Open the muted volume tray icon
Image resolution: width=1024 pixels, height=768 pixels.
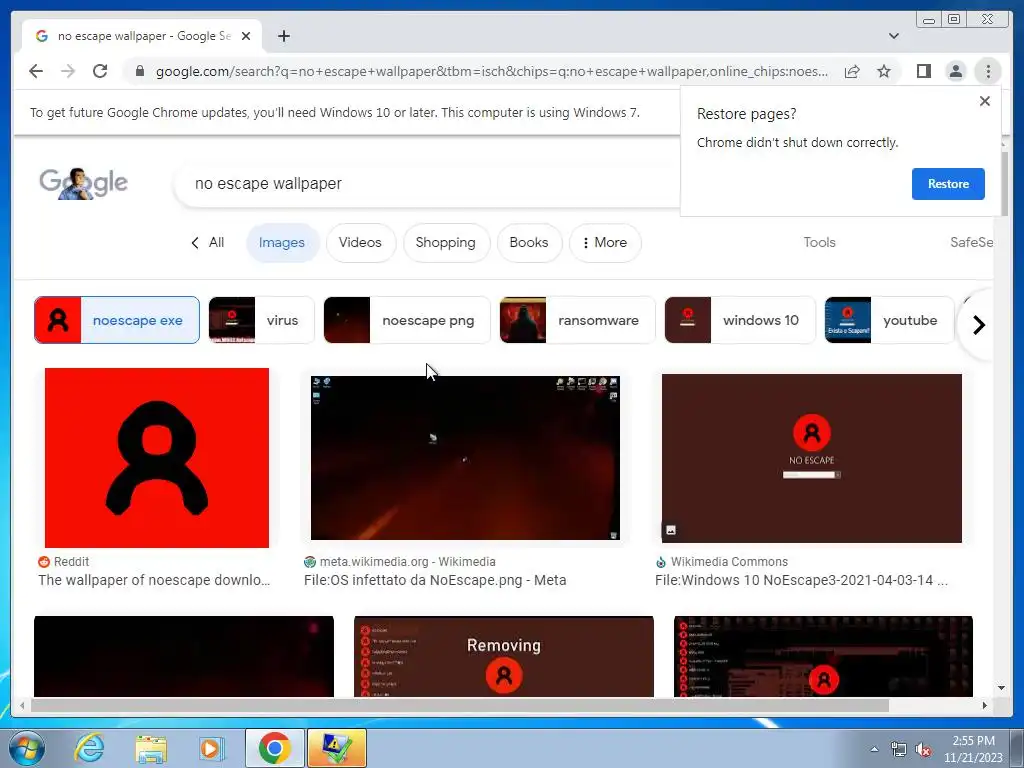(x=923, y=749)
